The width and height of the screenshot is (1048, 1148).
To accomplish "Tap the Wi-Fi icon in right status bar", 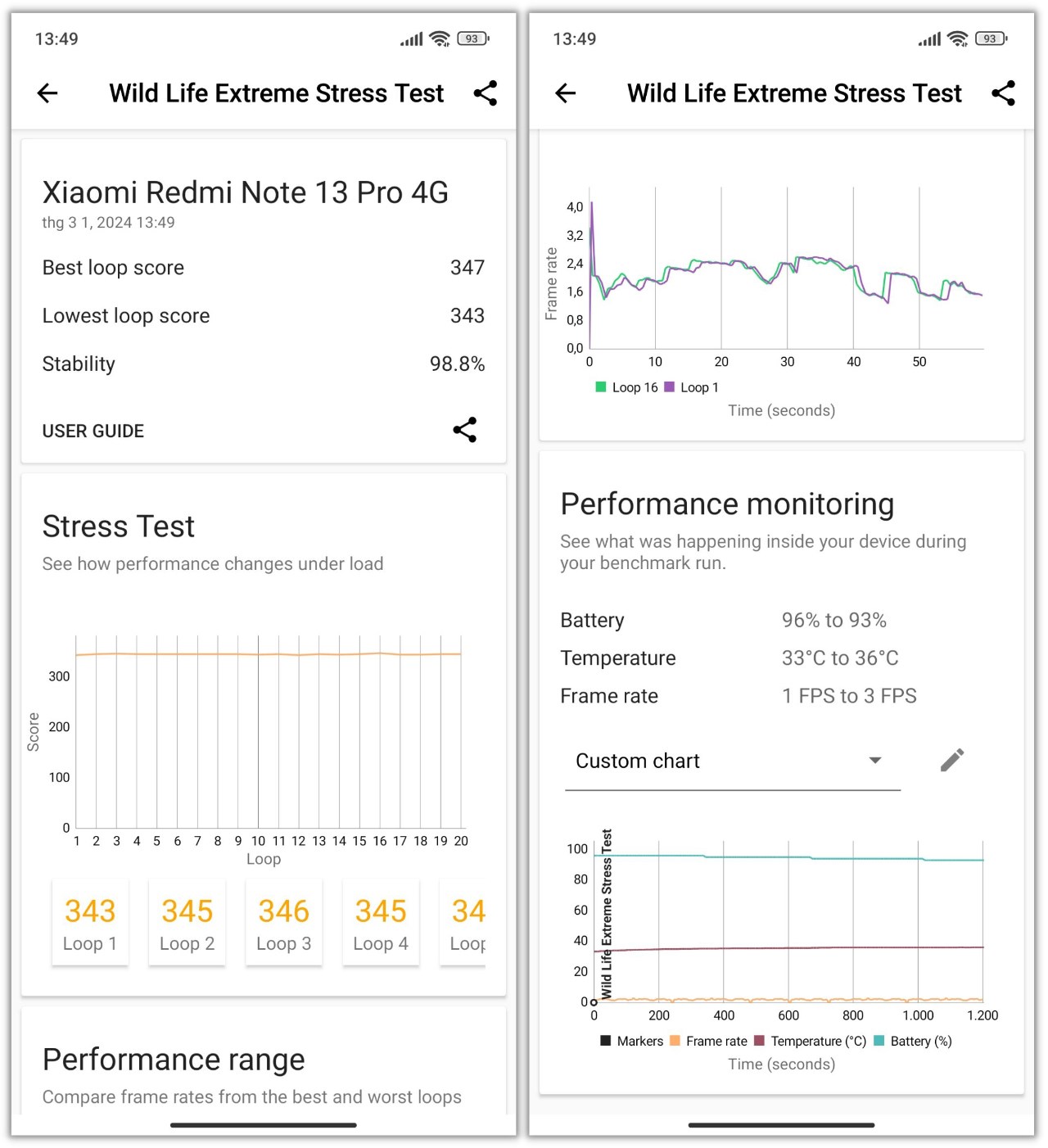I will click(958, 38).
